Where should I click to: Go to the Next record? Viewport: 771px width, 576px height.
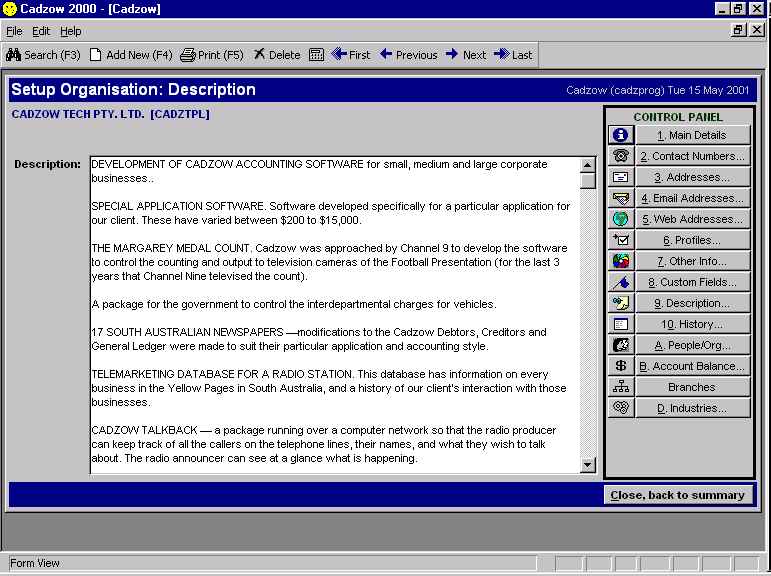click(x=466, y=55)
